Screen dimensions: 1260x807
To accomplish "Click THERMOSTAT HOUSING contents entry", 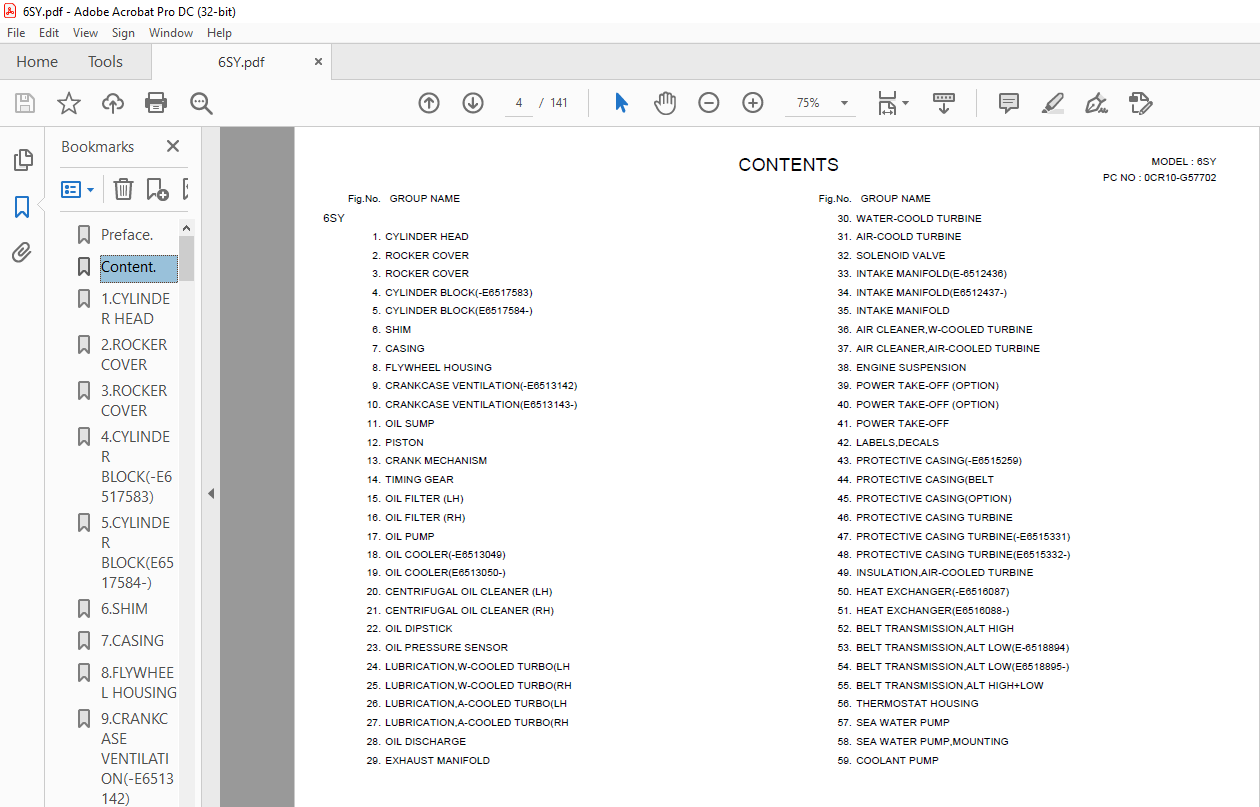I will (x=917, y=704).
